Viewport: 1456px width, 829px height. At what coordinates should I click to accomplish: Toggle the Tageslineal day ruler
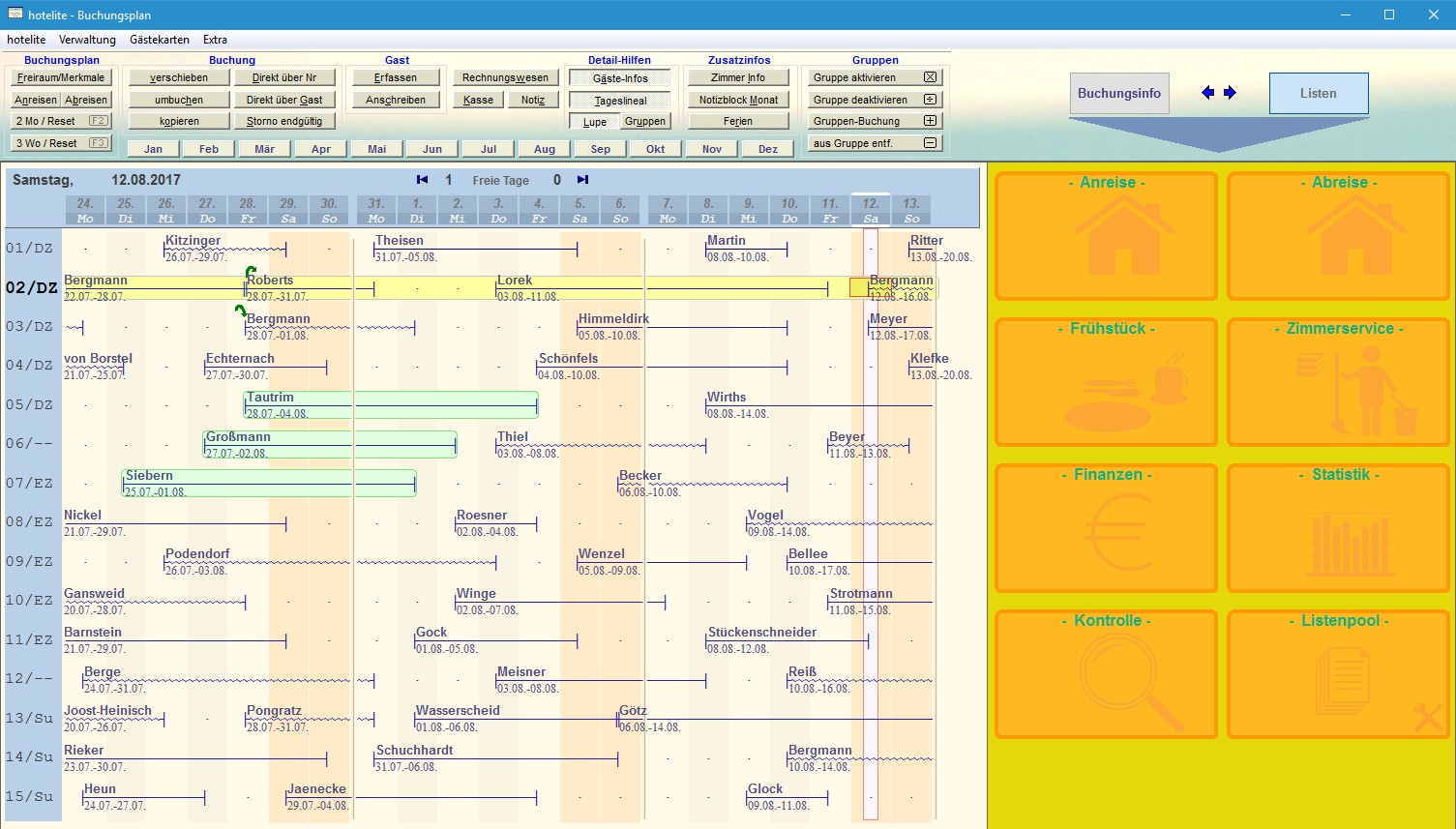(x=620, y=101)
